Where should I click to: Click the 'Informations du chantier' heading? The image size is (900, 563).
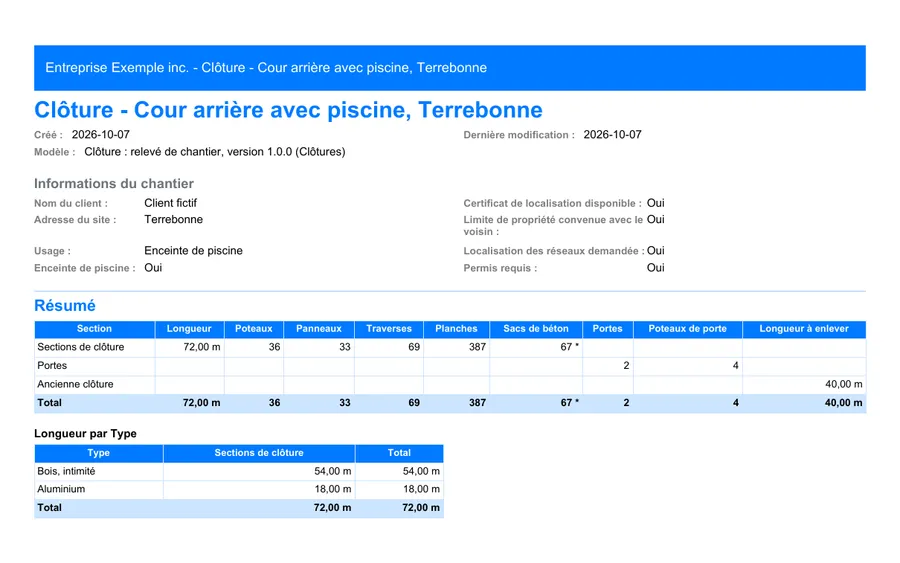114,184
